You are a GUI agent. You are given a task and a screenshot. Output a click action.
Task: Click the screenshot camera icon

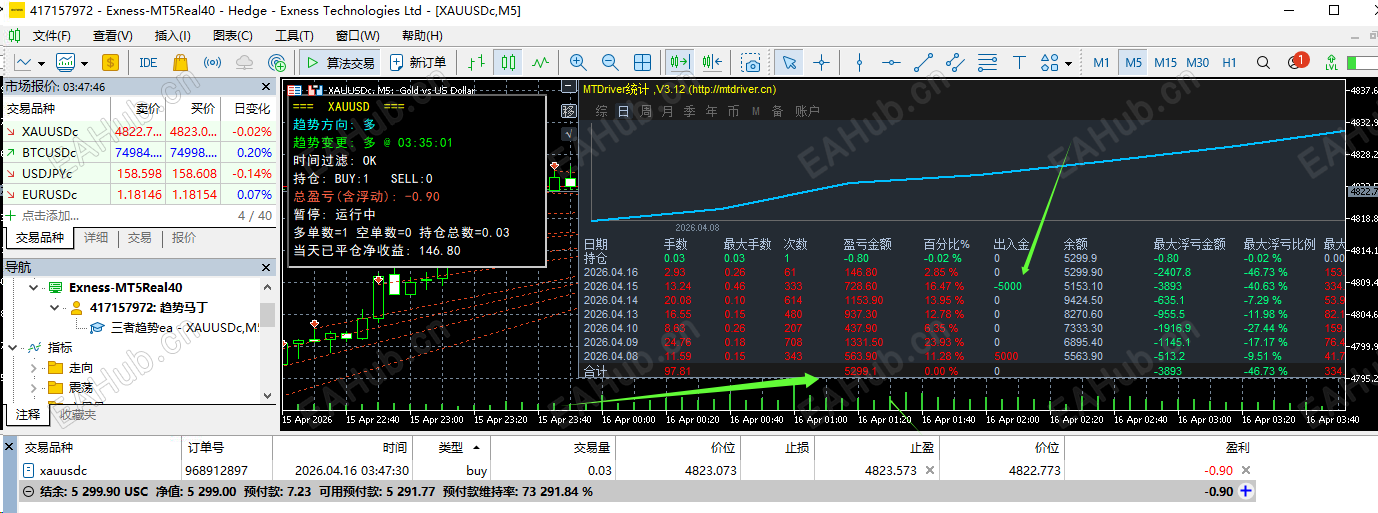tap(752, 62)
